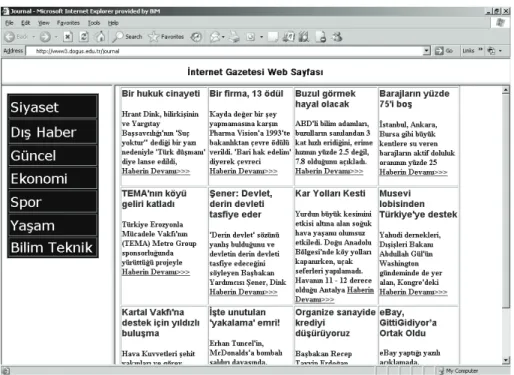Print the page with the printer icon
This screenshot has width=514, height=375.
(x=234, y=37)
